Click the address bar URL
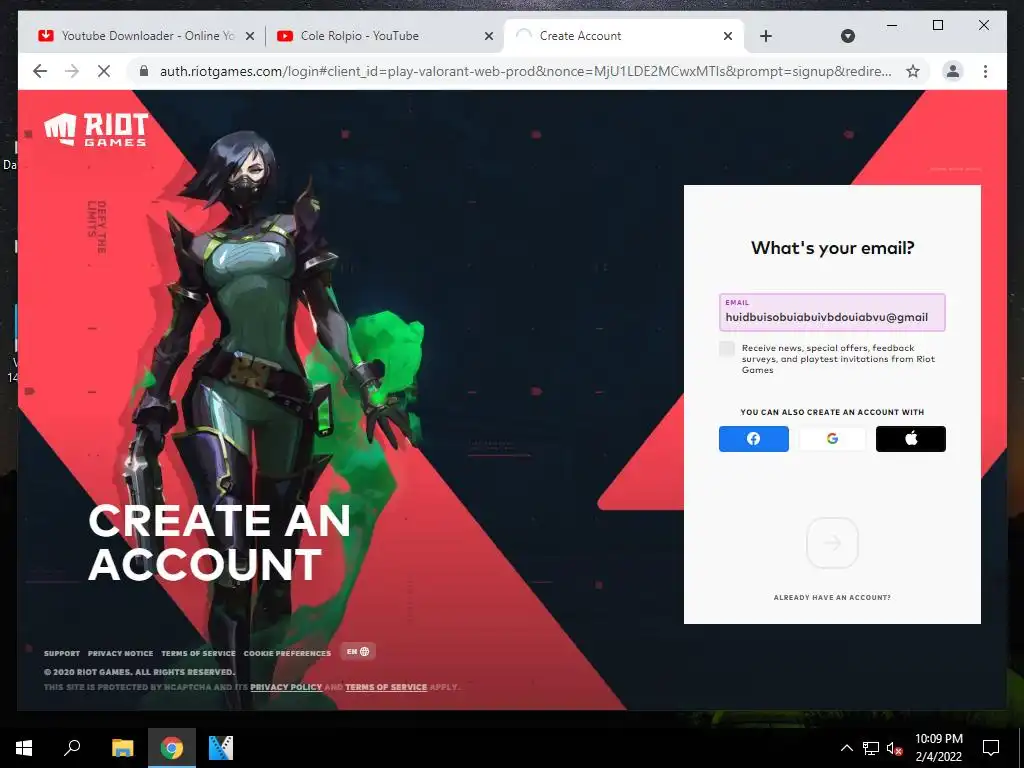Image resolution: width=1024 pixels, height=768 pixels. (x=526, y=71)
